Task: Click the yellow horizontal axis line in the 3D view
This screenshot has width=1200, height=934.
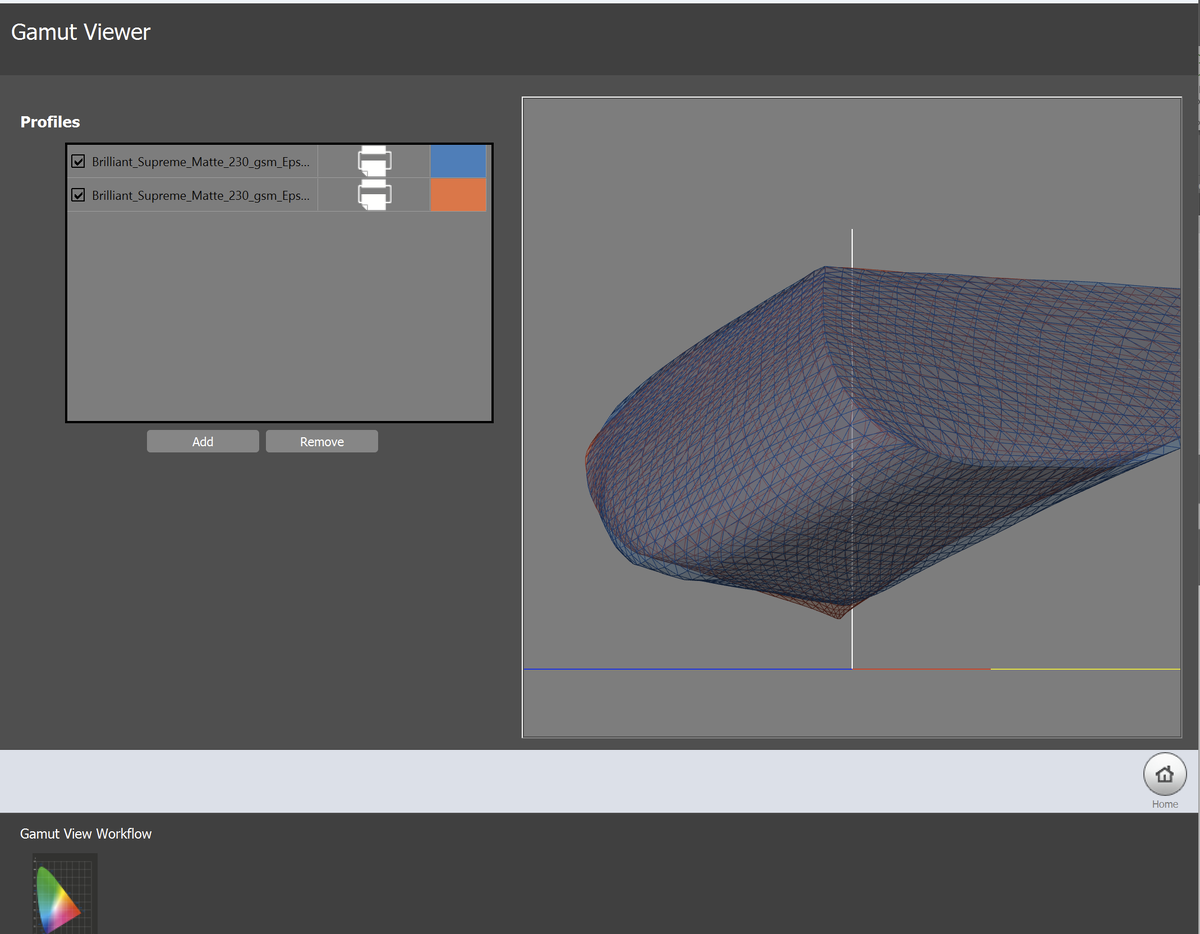Action: click(x=1085, y=669)
